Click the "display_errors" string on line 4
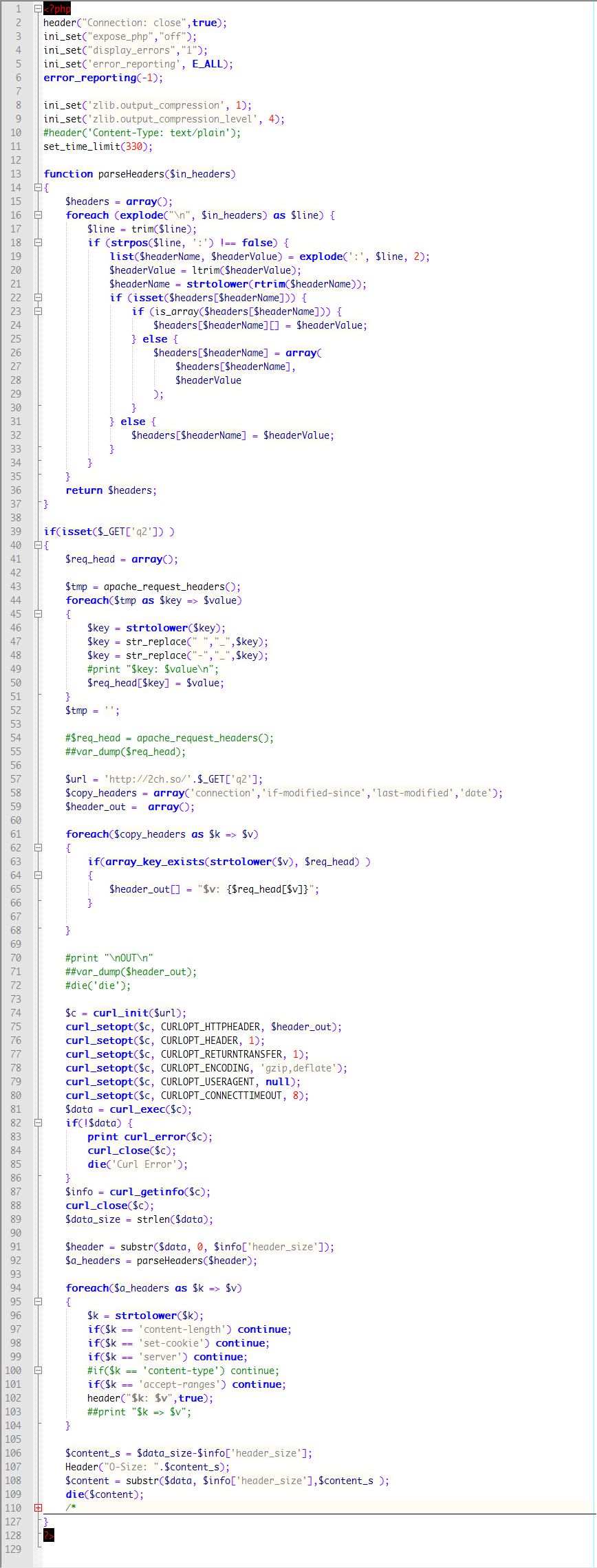 pyautogui.click(x=131, y=50)
